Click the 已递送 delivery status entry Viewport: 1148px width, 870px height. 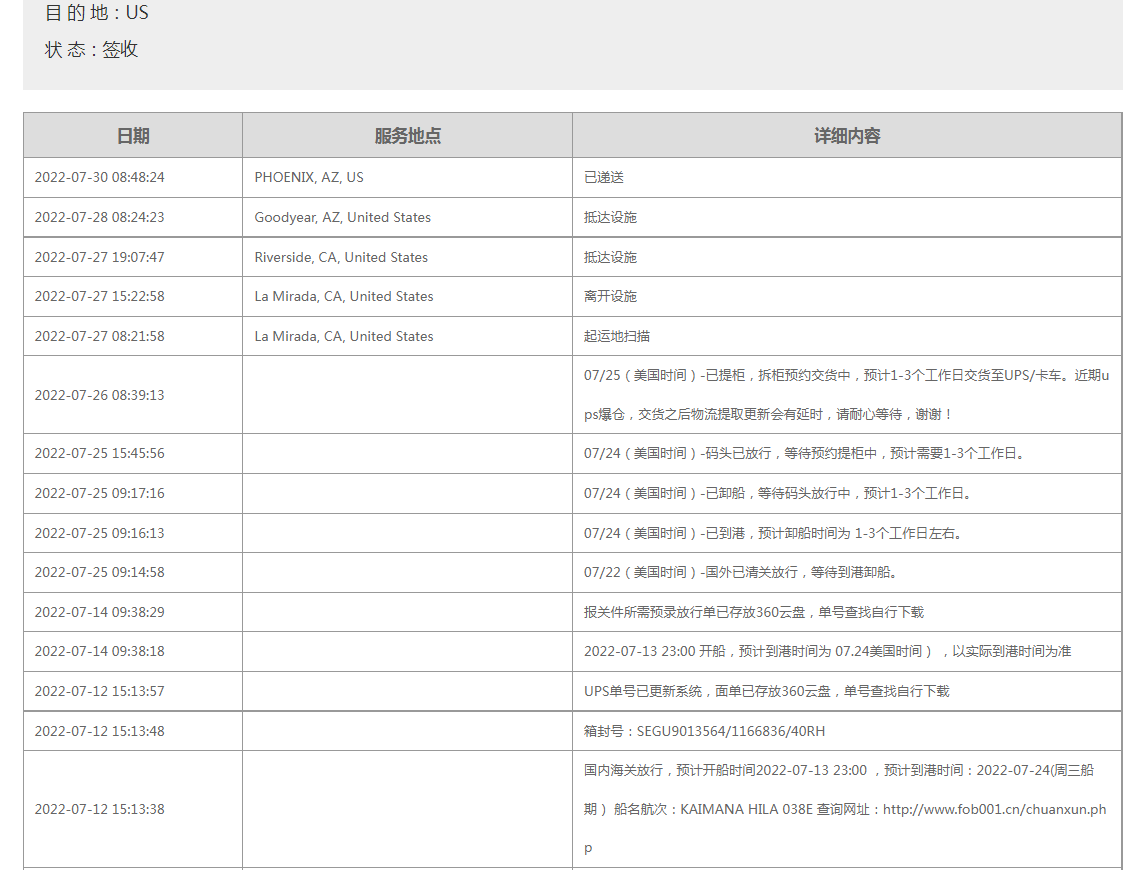(x=604, y=177)
